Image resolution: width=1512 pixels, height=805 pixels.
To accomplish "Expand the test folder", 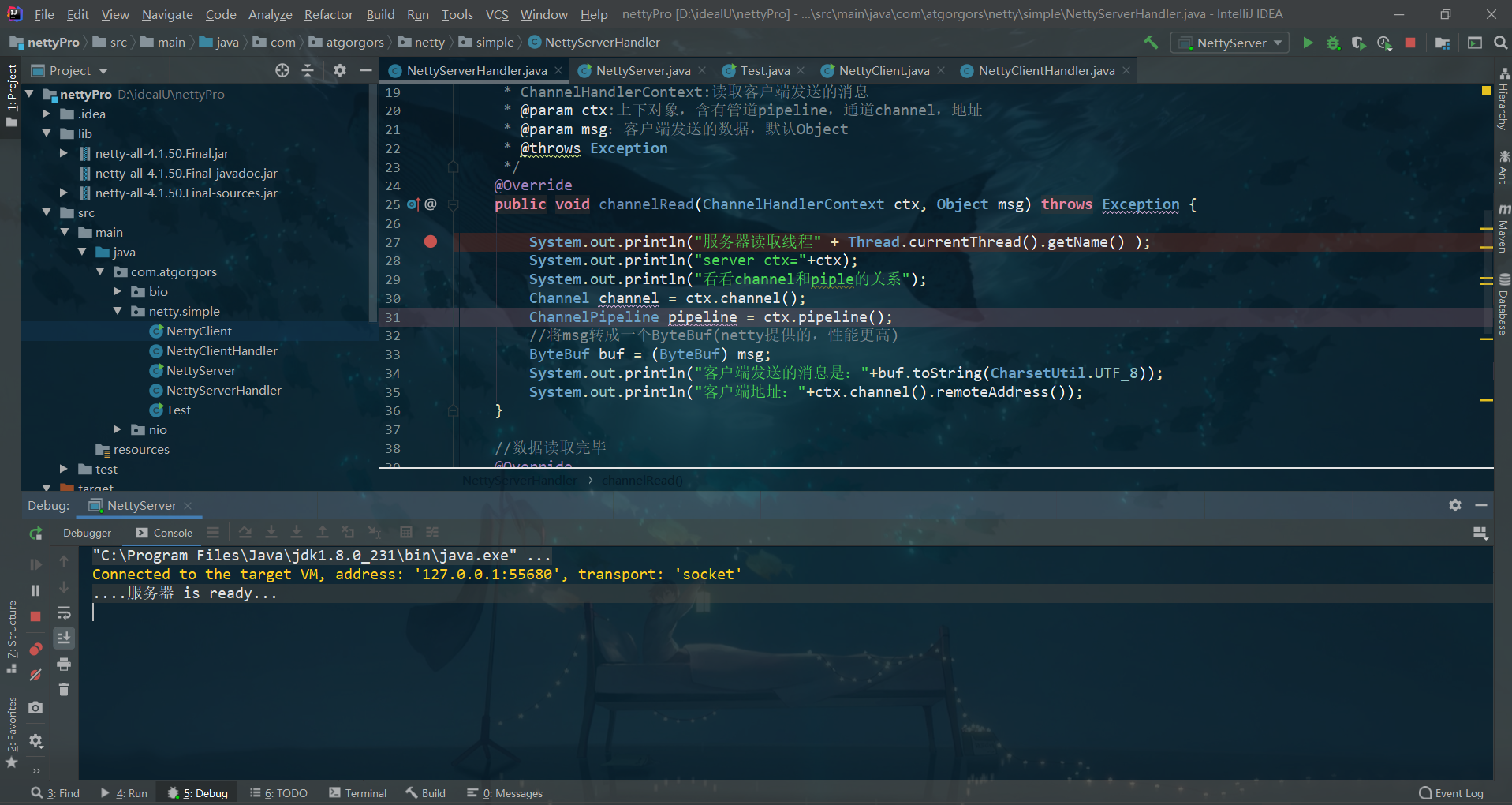I will pyautogui.click(x=64, y=469).
